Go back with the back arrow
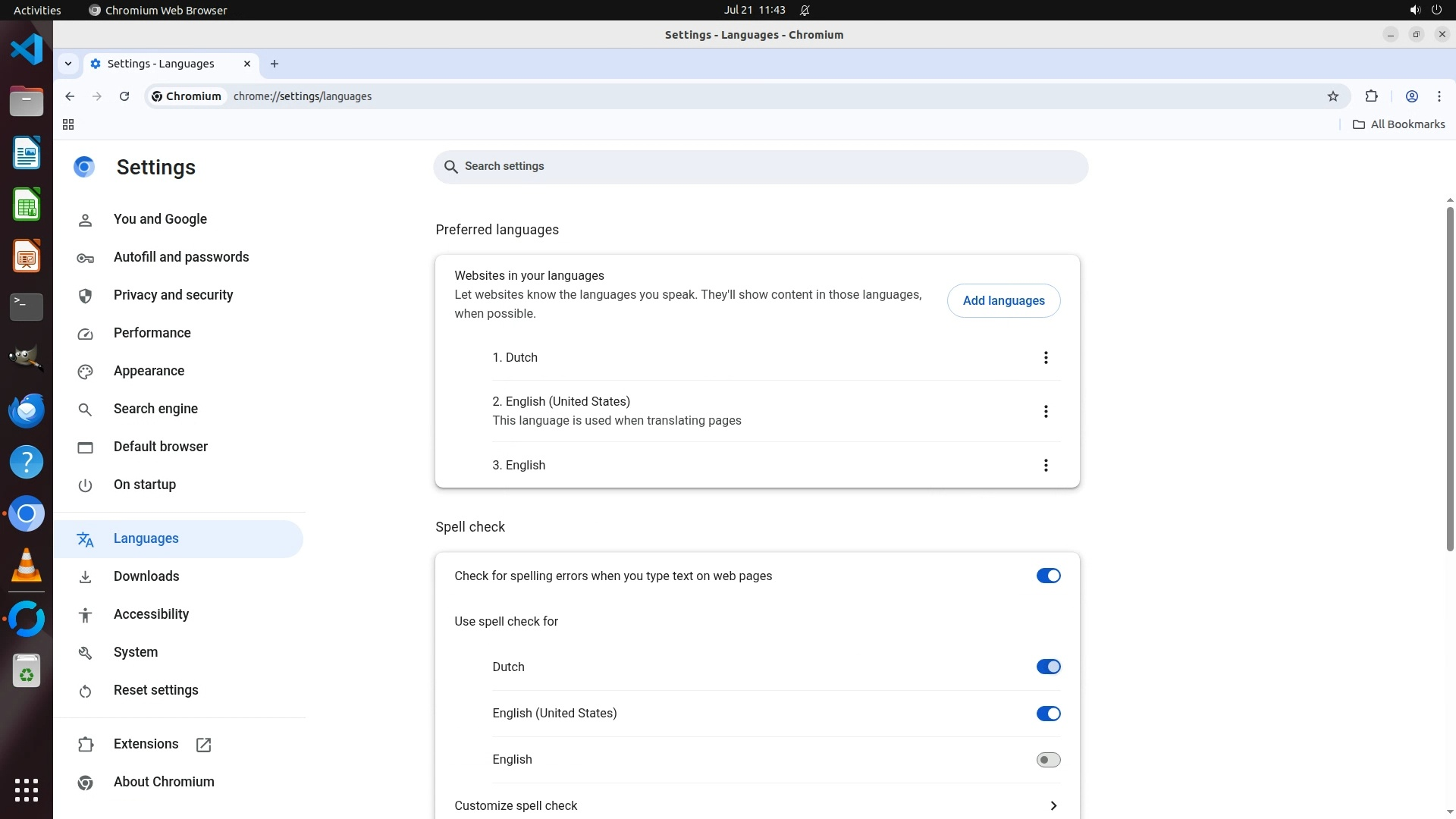The height and width of the screenshot is (819, 1456). (70, 96)
